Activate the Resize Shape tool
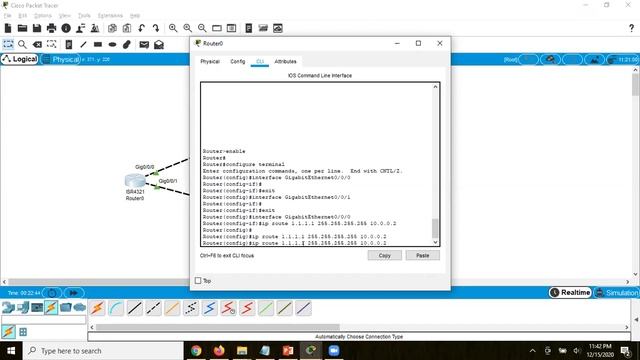Image resolution: width=640 pixels, height=360 pixels. (51, 44)
